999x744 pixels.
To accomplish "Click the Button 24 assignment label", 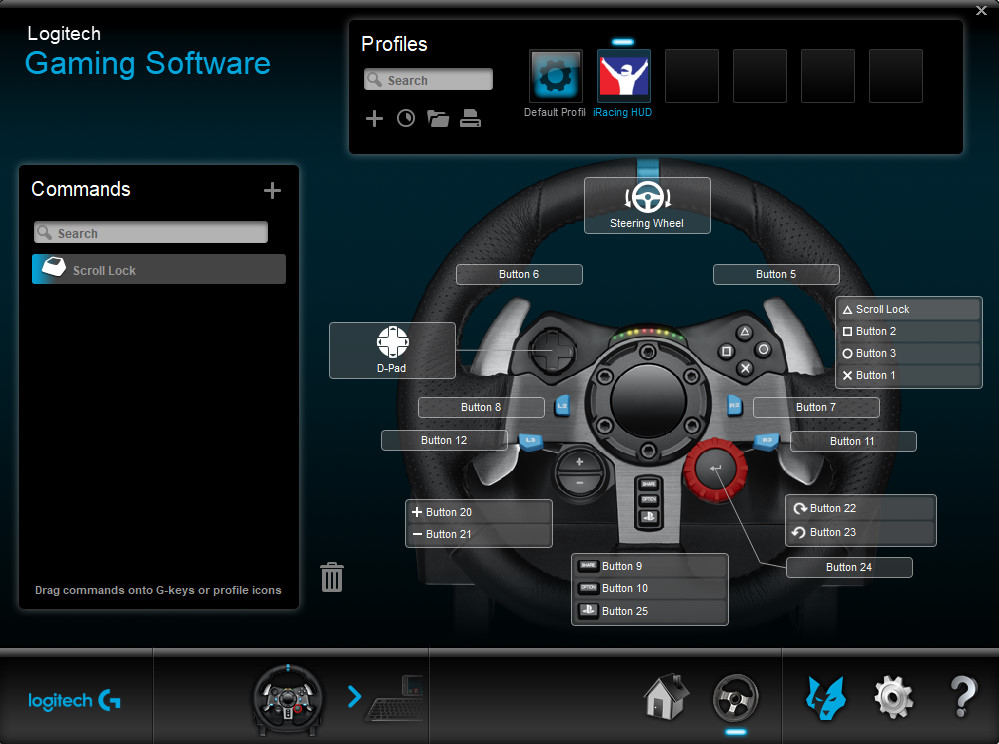I will (849, 567).
